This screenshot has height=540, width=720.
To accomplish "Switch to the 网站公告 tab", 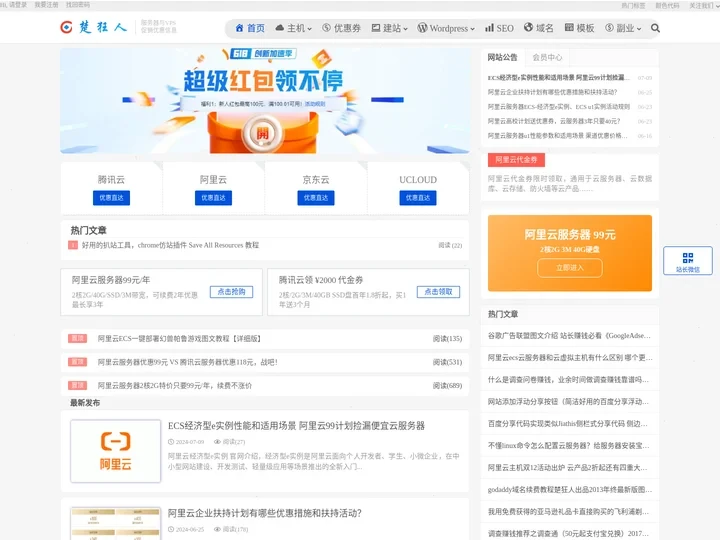I will click(502, 57).
